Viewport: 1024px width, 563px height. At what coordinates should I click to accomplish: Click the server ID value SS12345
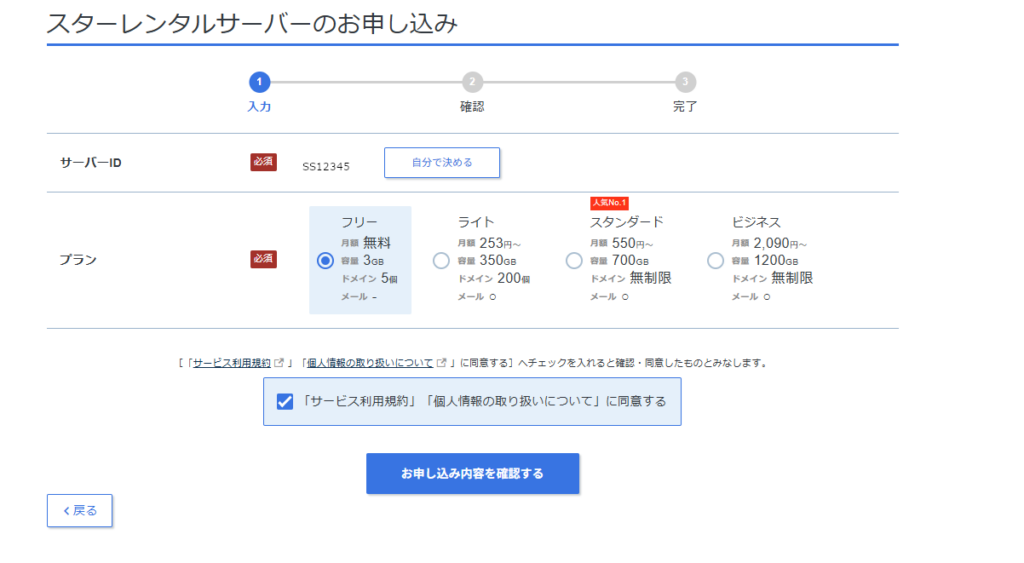[326, 167]
